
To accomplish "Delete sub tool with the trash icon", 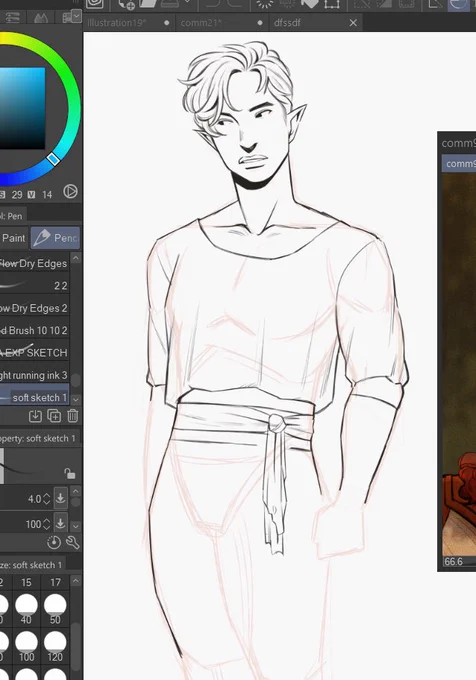I will [72, 416].
